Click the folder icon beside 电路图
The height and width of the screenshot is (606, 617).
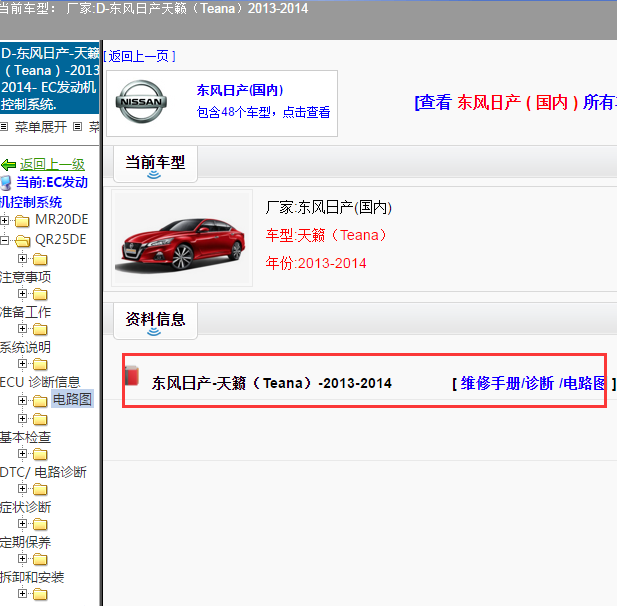point(40,401)
